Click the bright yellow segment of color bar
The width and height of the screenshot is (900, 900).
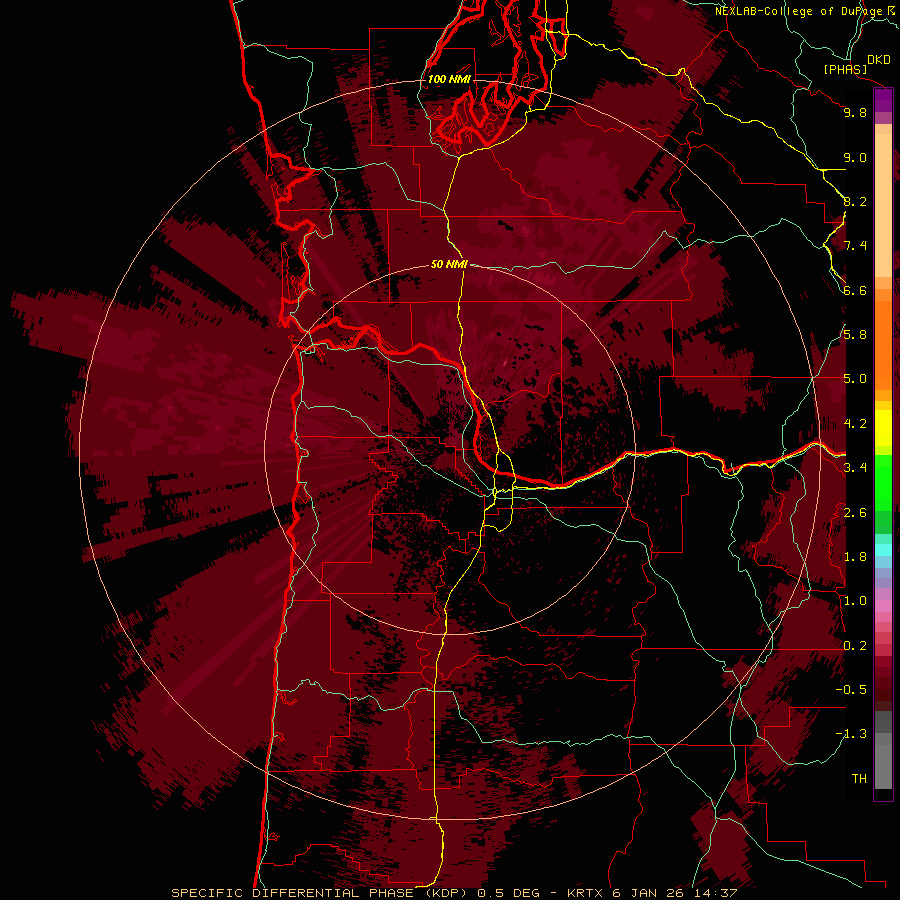(883, 428)
